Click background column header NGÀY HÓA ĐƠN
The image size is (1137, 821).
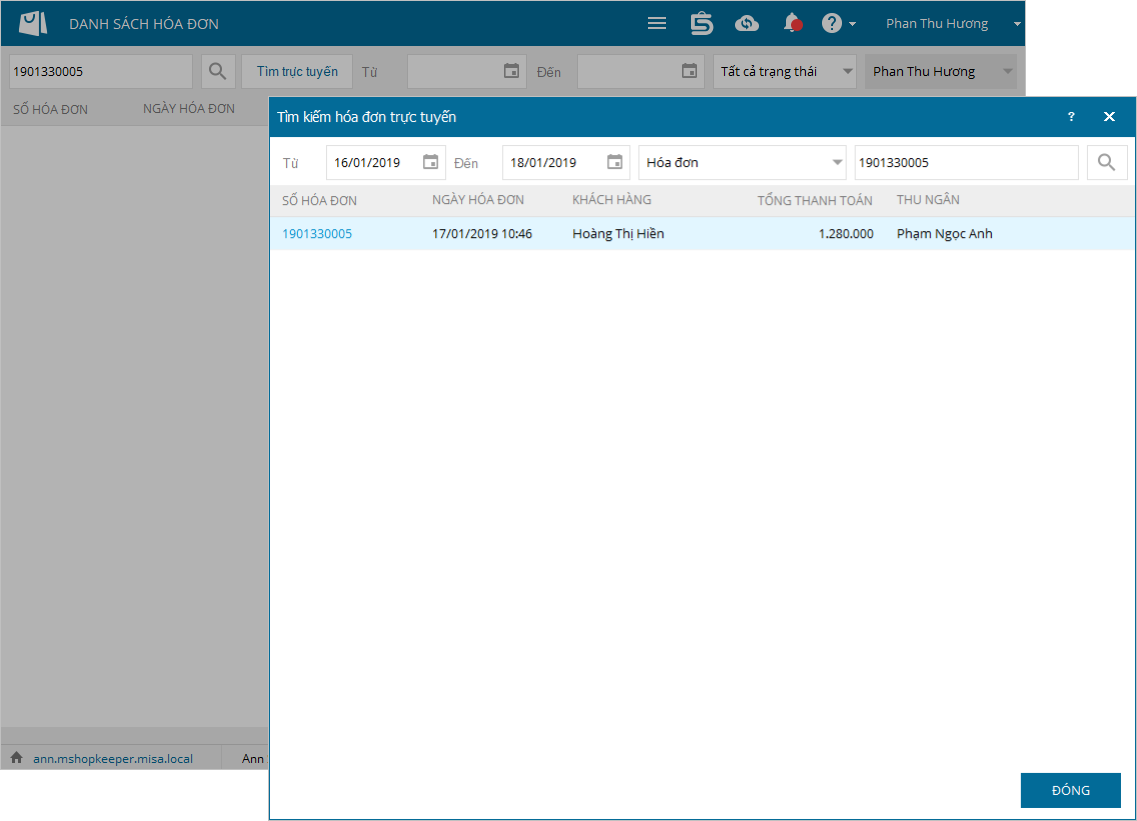pos(189,109)
